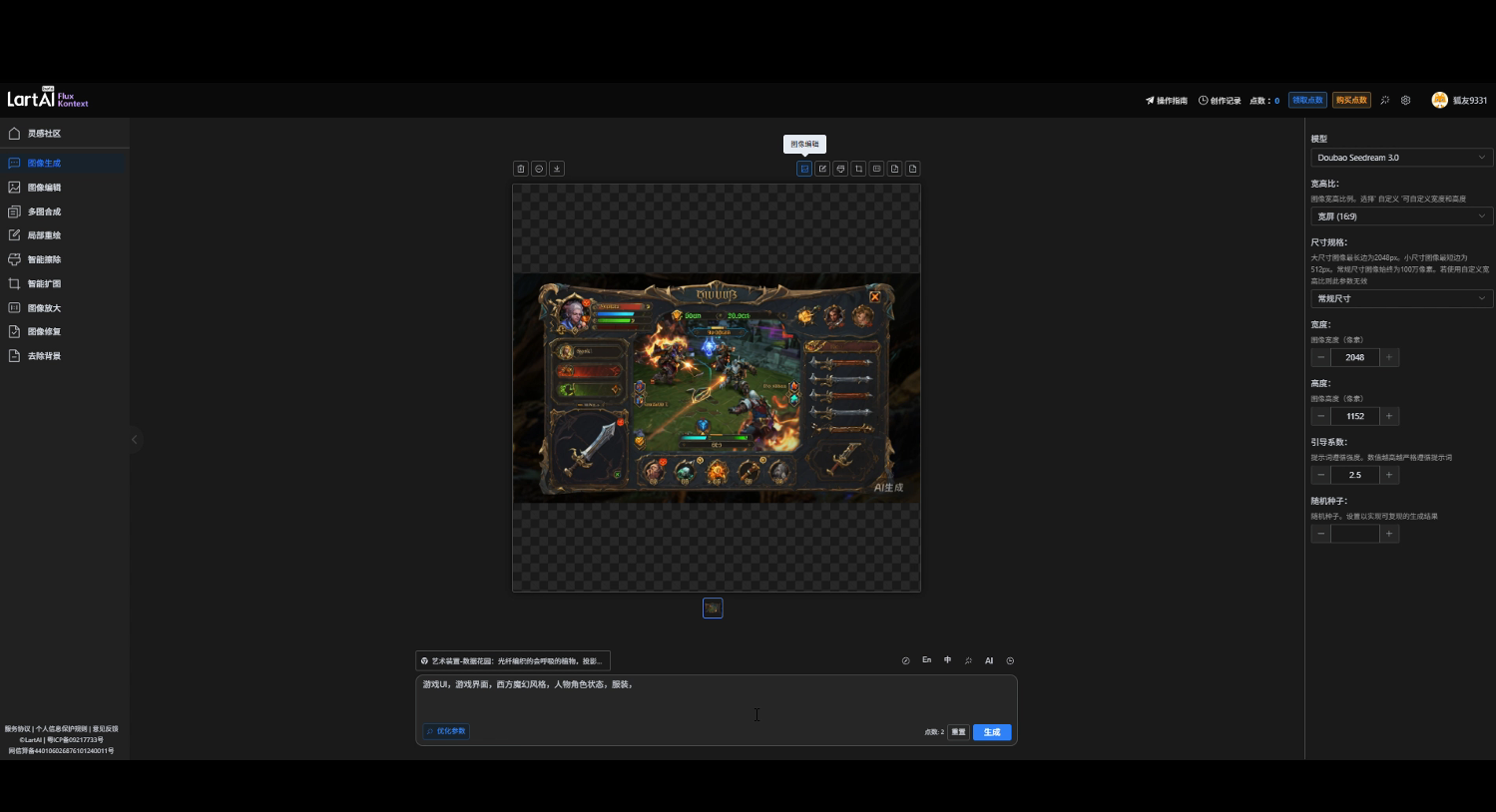Open 局部重绘 in the sidebar

coord(64,235)
